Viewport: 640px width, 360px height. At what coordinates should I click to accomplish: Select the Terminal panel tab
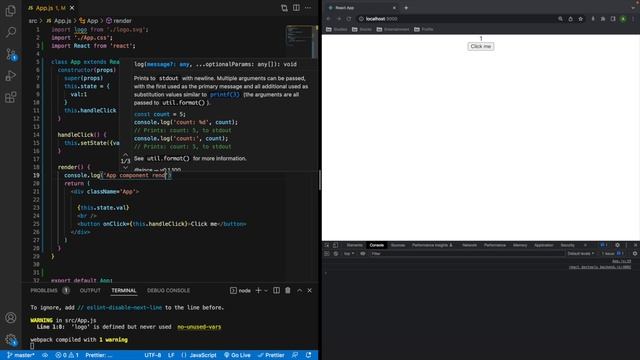coord(124,291)
